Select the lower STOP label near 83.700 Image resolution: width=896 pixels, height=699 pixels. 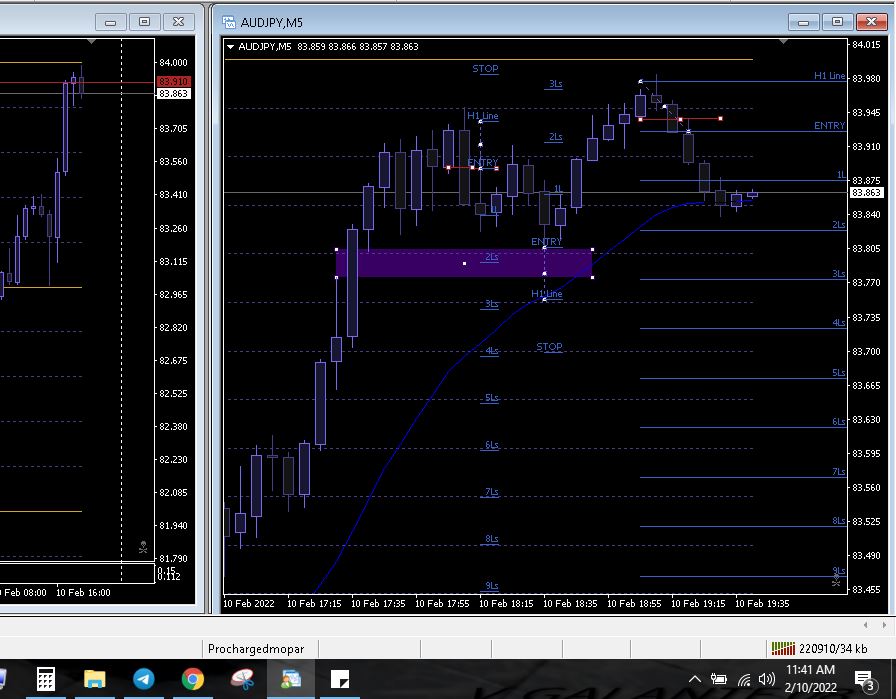click(549, 347)
